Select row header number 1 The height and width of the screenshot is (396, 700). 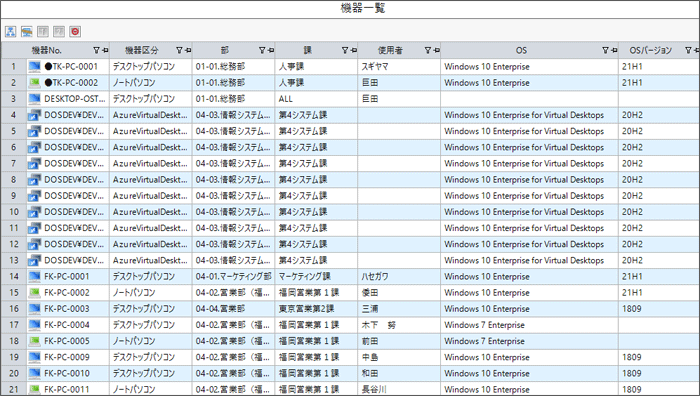tap(14, 67)
